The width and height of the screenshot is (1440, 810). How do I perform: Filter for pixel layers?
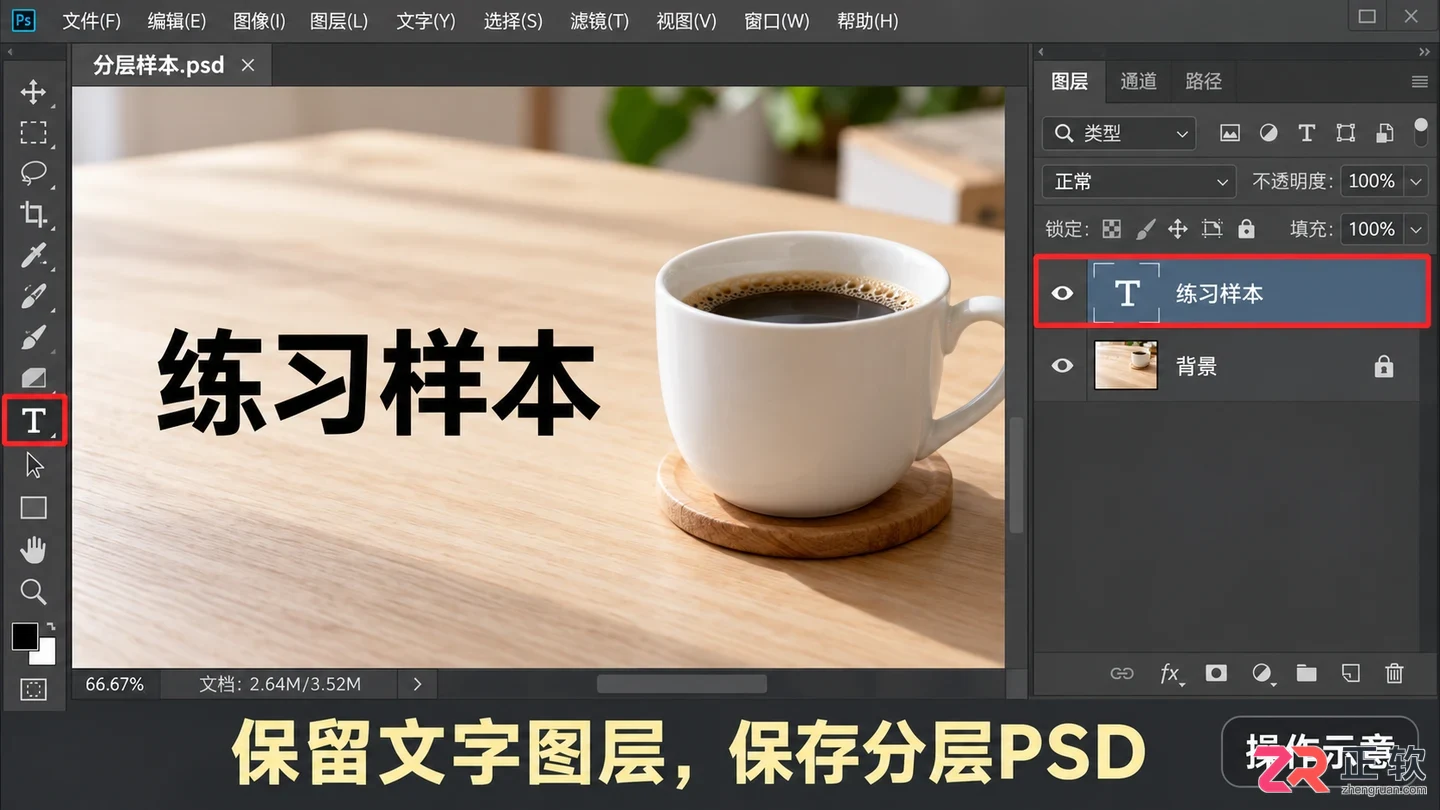pyautogui.click(x=1230, y=133)
